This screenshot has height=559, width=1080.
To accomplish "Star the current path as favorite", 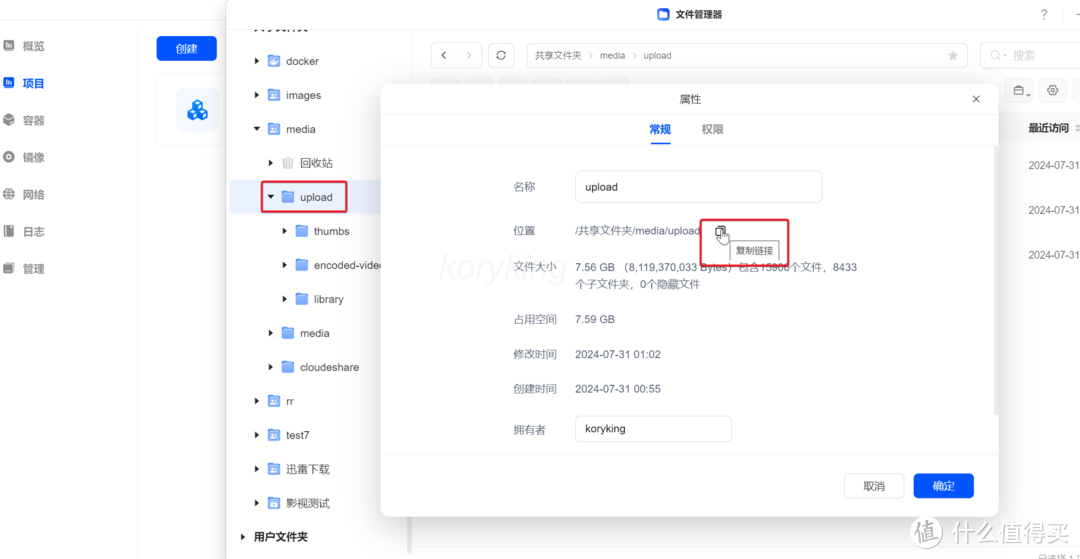I will click(x=953, y=56).
